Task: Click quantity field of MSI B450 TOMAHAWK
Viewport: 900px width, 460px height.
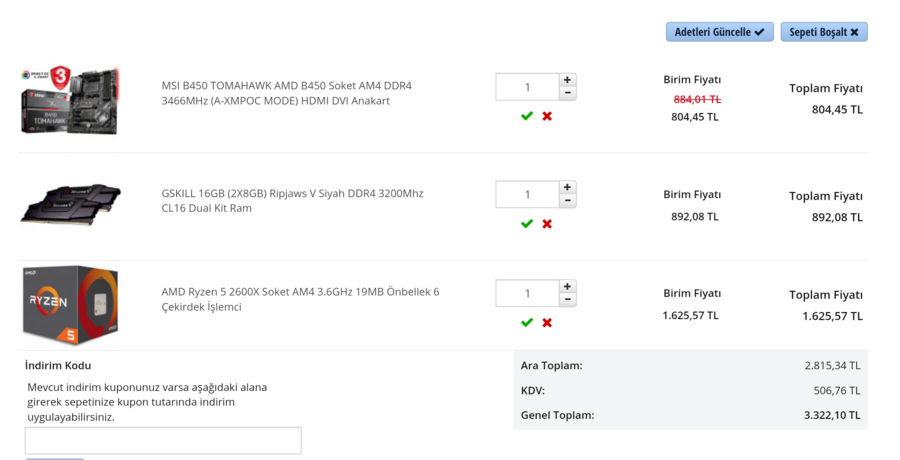Action: 527,87
